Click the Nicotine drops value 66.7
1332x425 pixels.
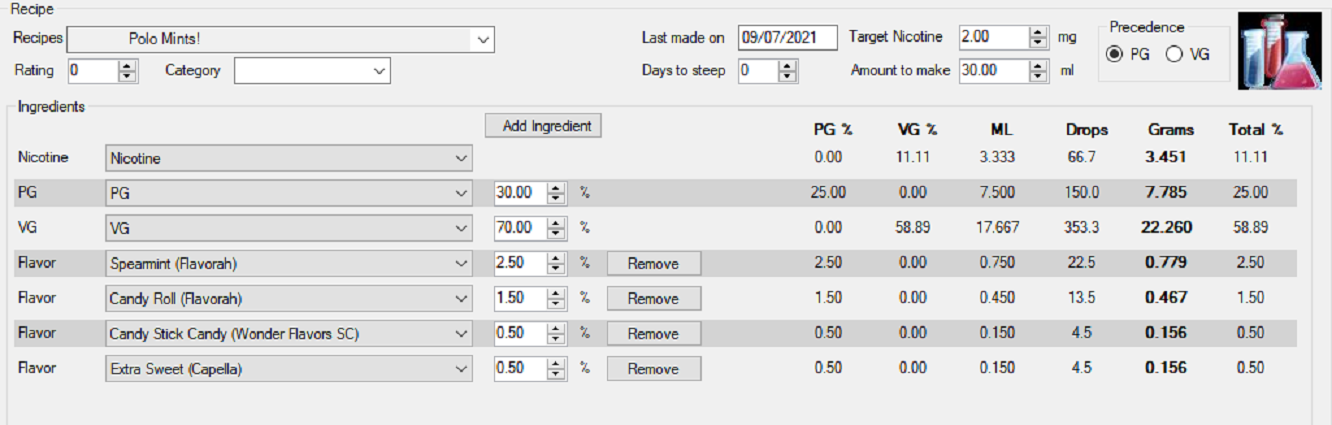(1081, 157)
